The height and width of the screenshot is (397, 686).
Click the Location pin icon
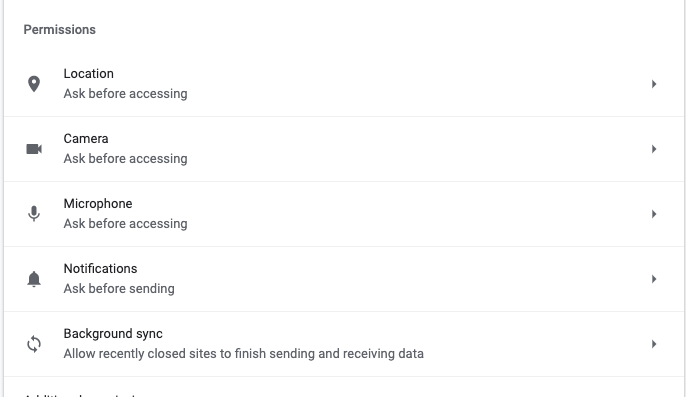pos(34,84)
